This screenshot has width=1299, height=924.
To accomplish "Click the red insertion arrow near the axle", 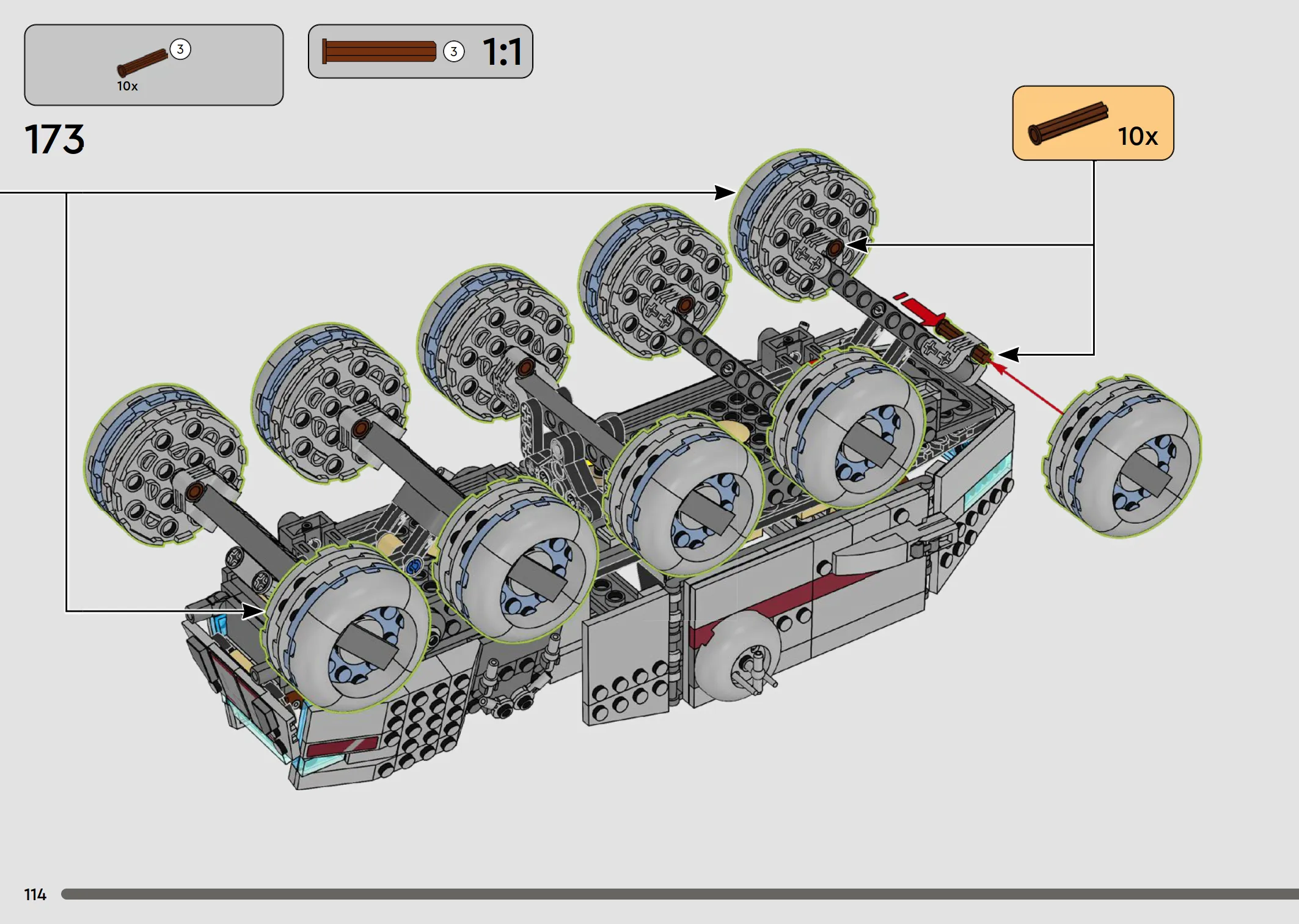I will [x=921, y=309].
